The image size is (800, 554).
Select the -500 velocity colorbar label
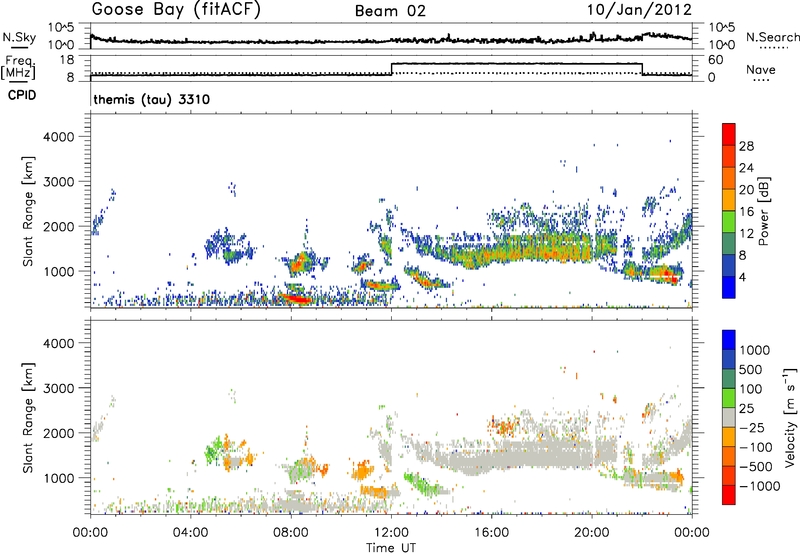click(755, 467)
